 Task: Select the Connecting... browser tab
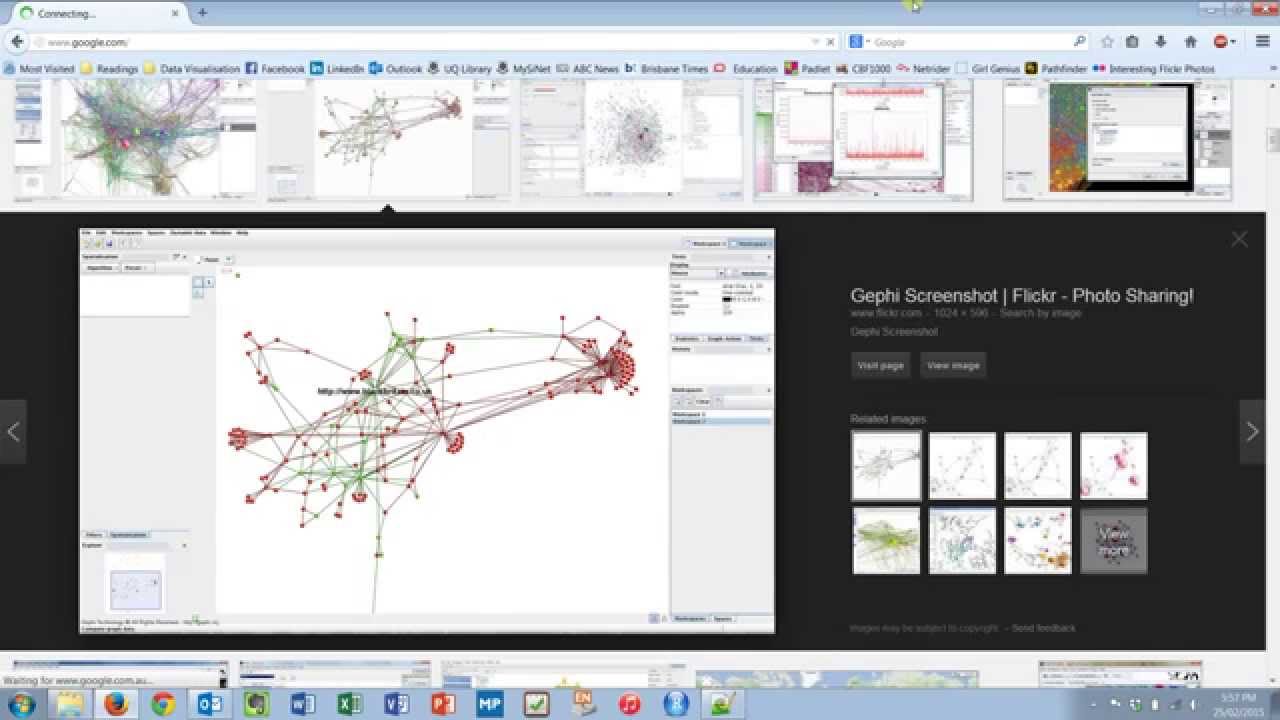click(x=97, y=13)
